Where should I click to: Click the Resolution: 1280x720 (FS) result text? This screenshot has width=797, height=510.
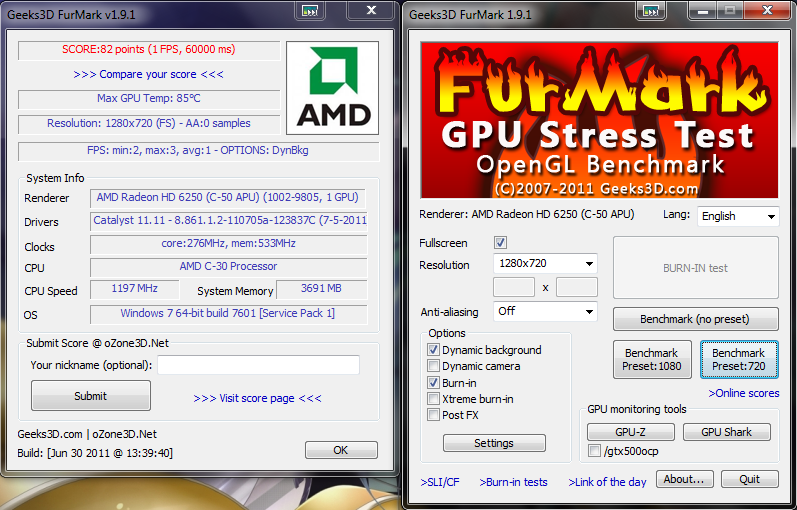point(148,123)
